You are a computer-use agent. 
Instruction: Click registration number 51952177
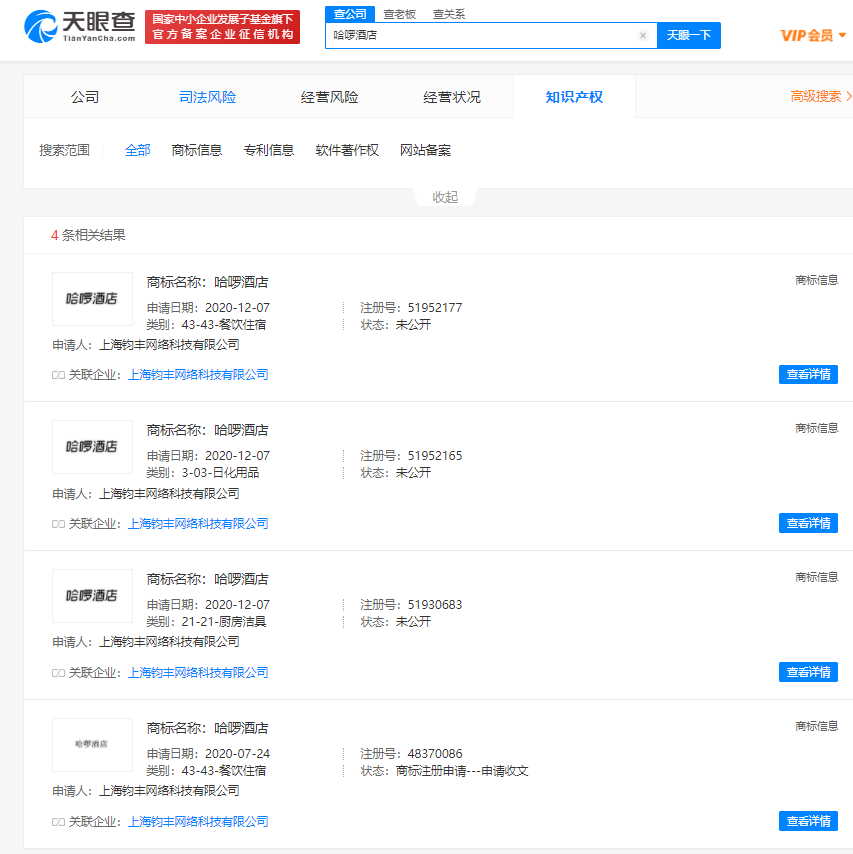pos(435,308)
